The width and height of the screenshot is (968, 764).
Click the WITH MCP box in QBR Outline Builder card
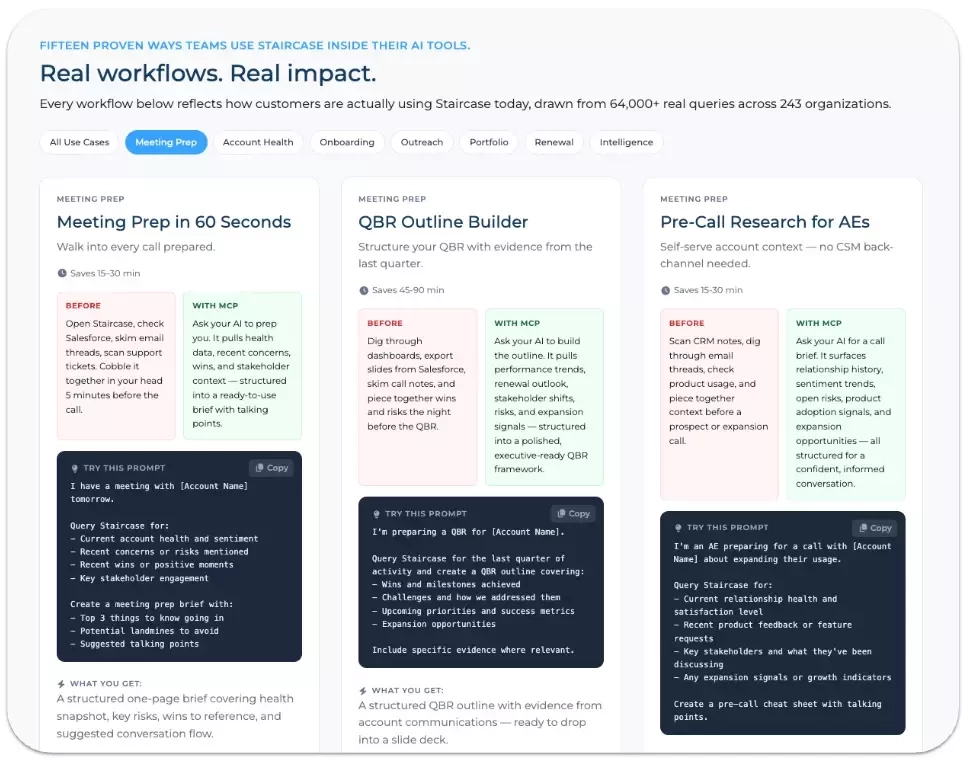coord(544,396)
